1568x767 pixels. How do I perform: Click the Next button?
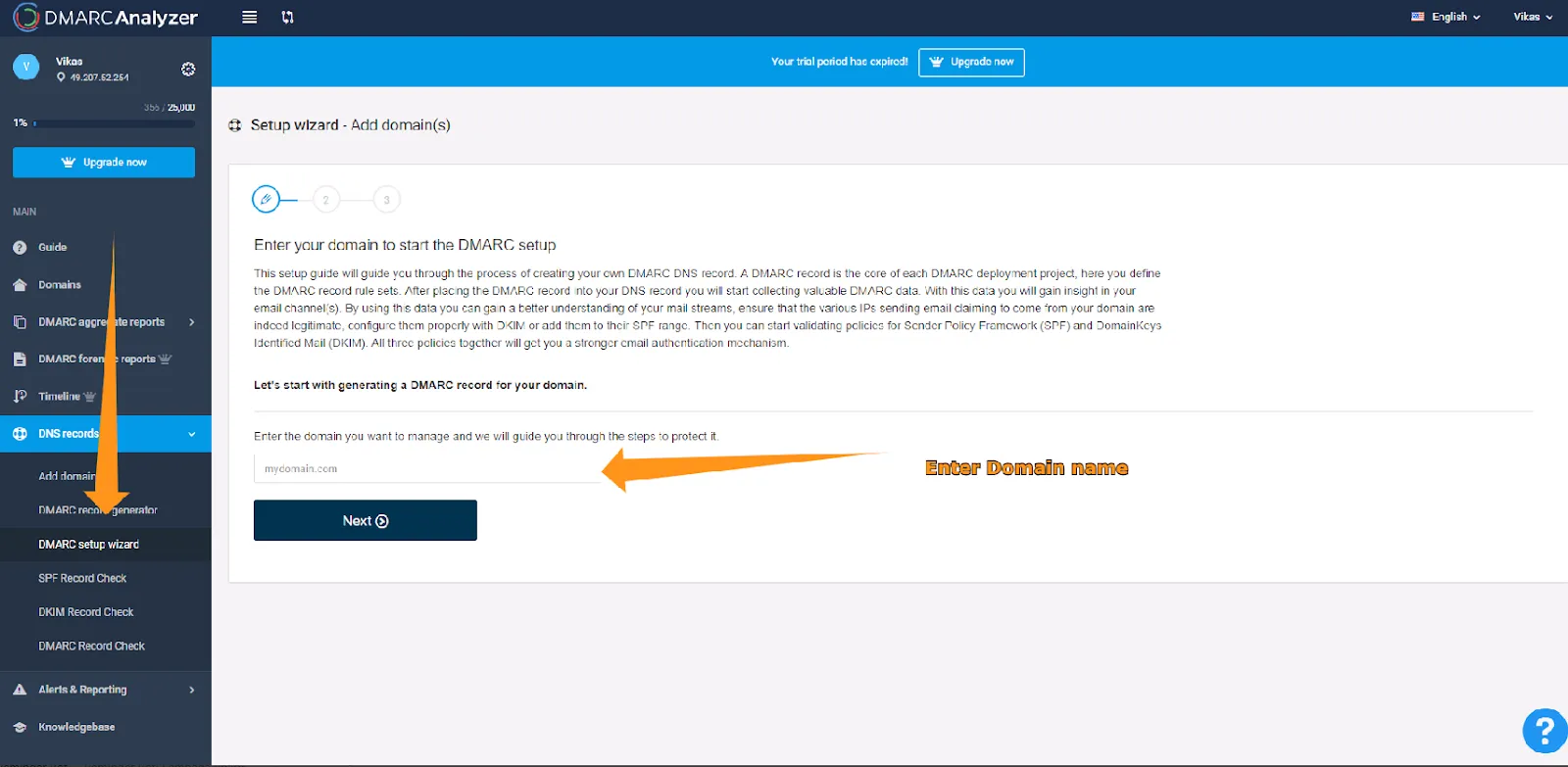click(x=366, y=520)
